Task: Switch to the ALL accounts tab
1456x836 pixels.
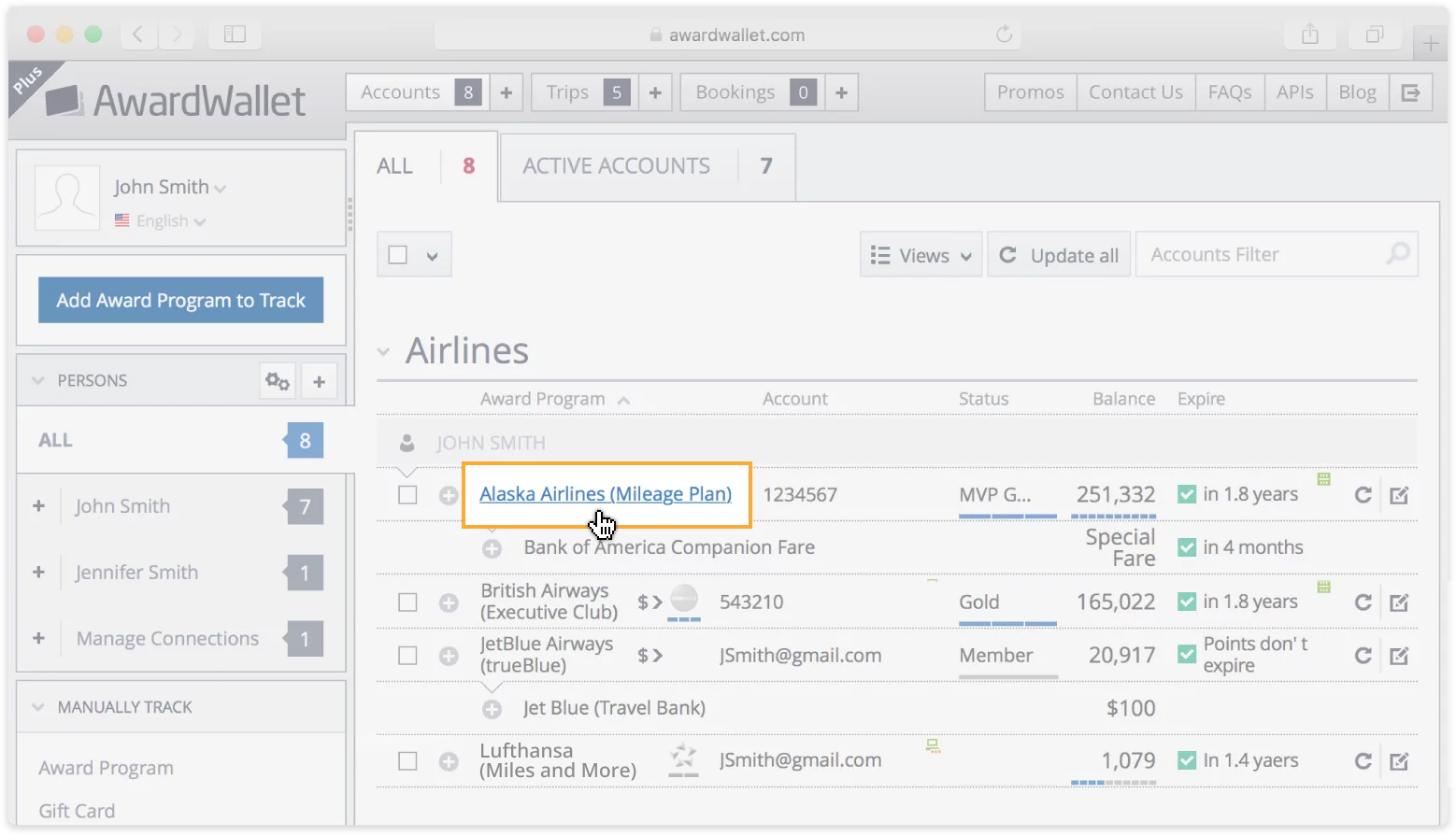Action: (x=425, y=166)
